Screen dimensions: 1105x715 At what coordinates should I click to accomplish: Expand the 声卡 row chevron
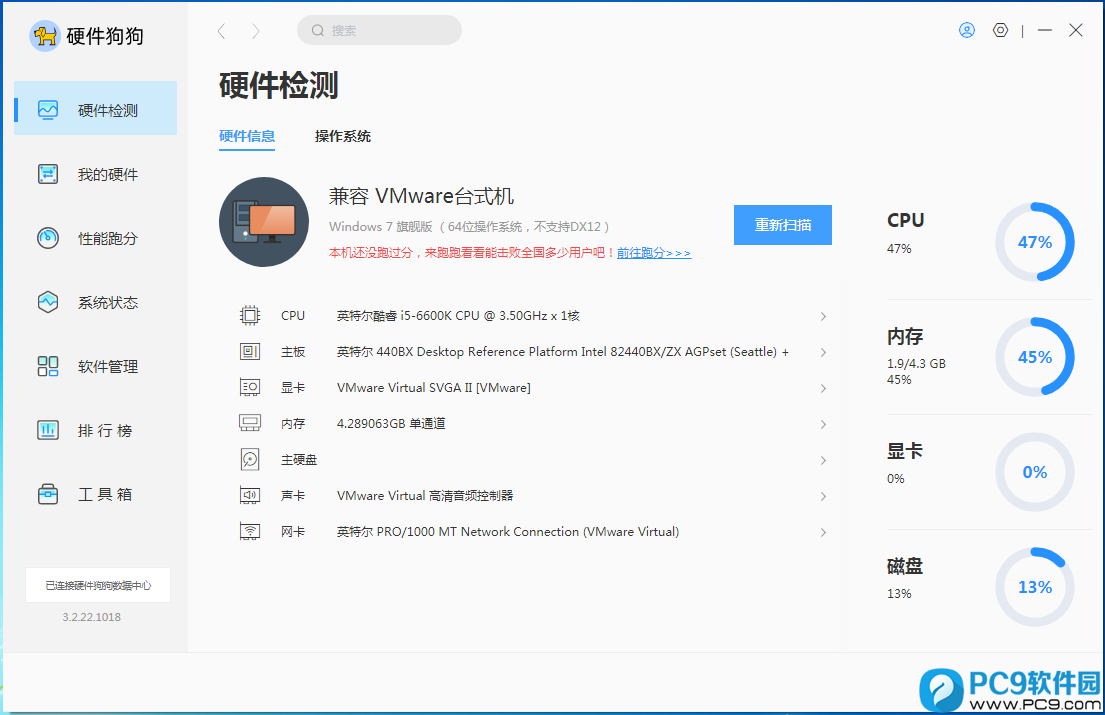[823, 496]
